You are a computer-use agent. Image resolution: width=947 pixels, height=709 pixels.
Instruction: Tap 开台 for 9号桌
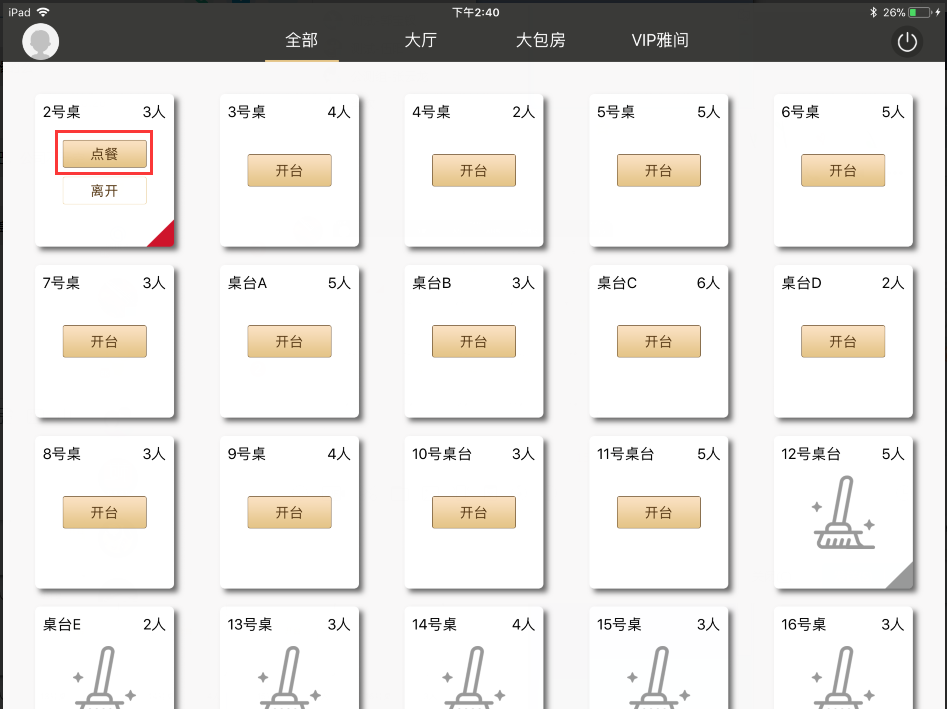(289, 512)
